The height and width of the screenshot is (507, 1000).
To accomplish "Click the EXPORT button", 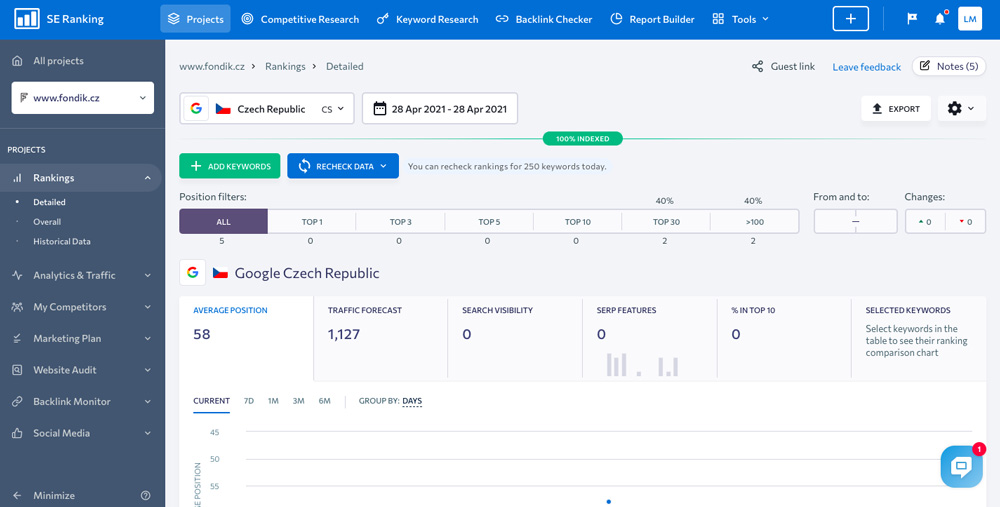I will 896,108.
